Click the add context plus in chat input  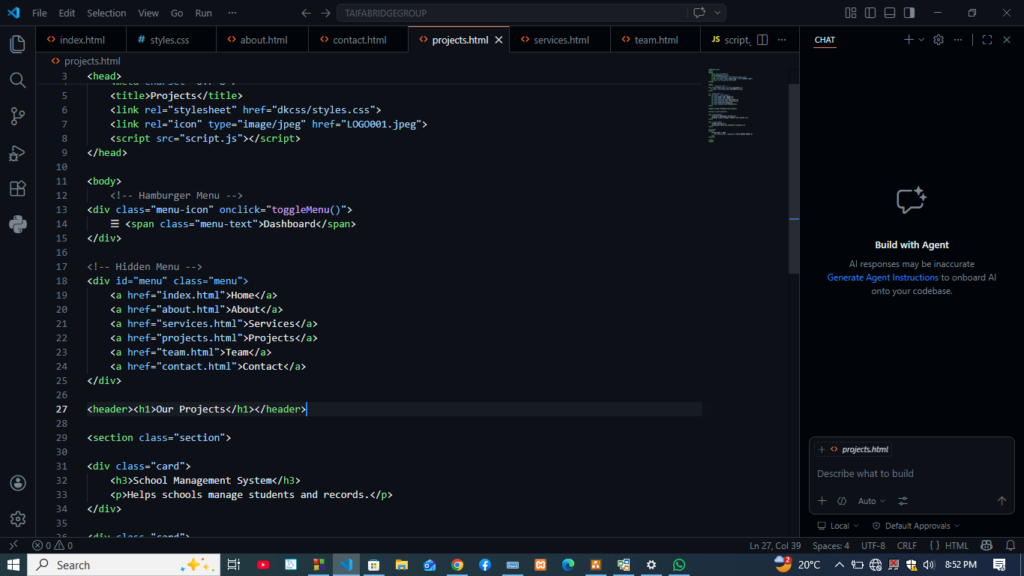pyautogui.click(x=822, y=501)
